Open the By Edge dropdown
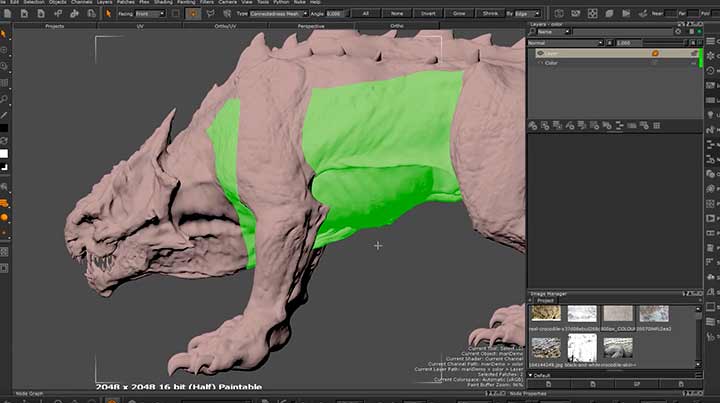The width and height of the screenshot is (720, 403). click(527, 14)
